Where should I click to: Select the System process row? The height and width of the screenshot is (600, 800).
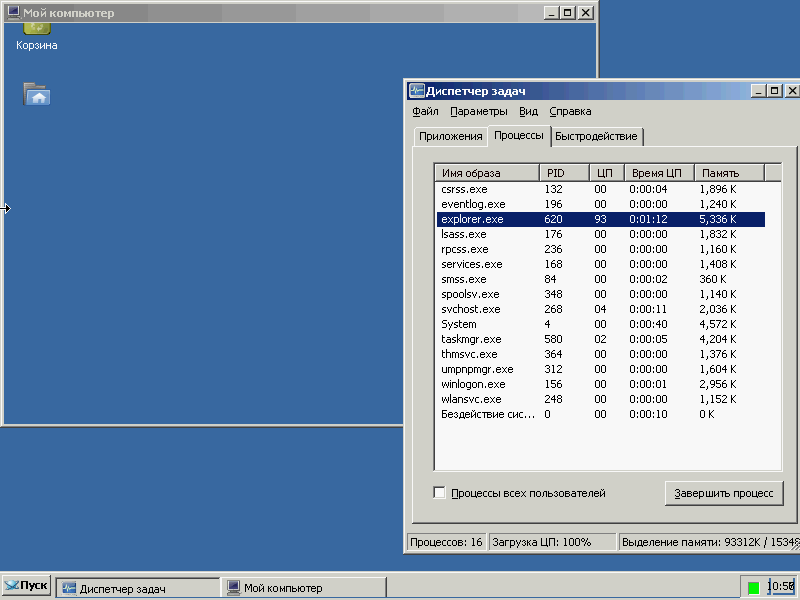pyautogui.click(x=601, y=324)
